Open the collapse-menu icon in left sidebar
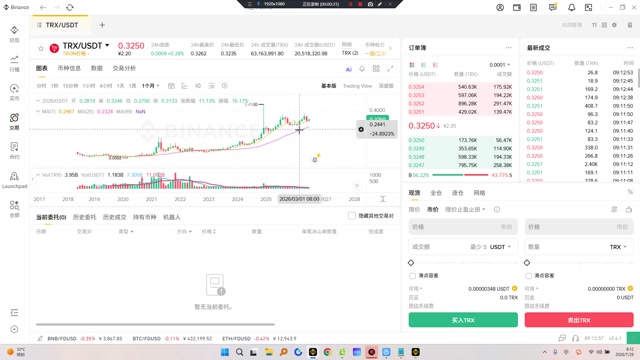 pos(14,313)
